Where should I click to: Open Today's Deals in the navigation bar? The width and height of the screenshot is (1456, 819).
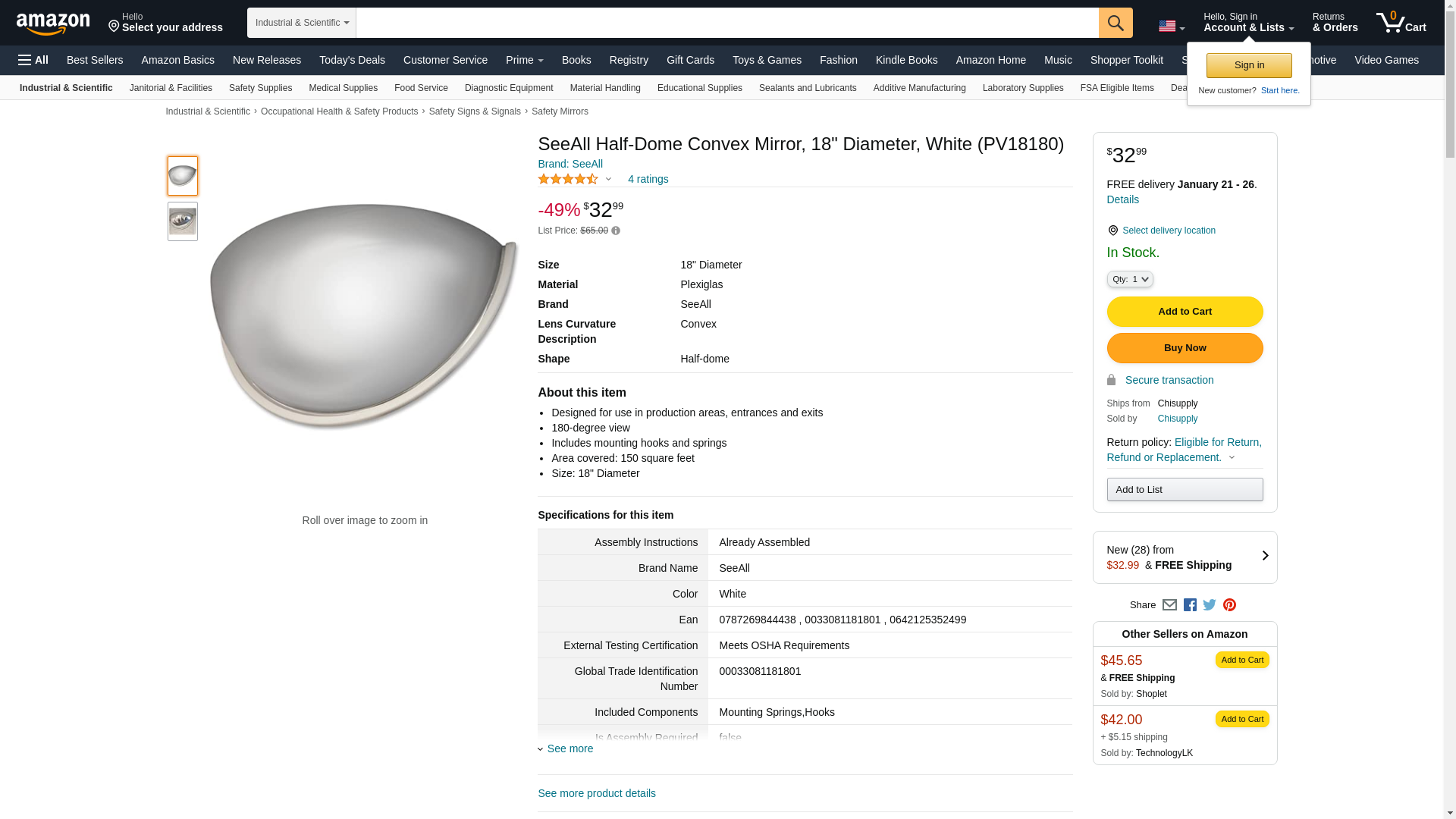352,60
